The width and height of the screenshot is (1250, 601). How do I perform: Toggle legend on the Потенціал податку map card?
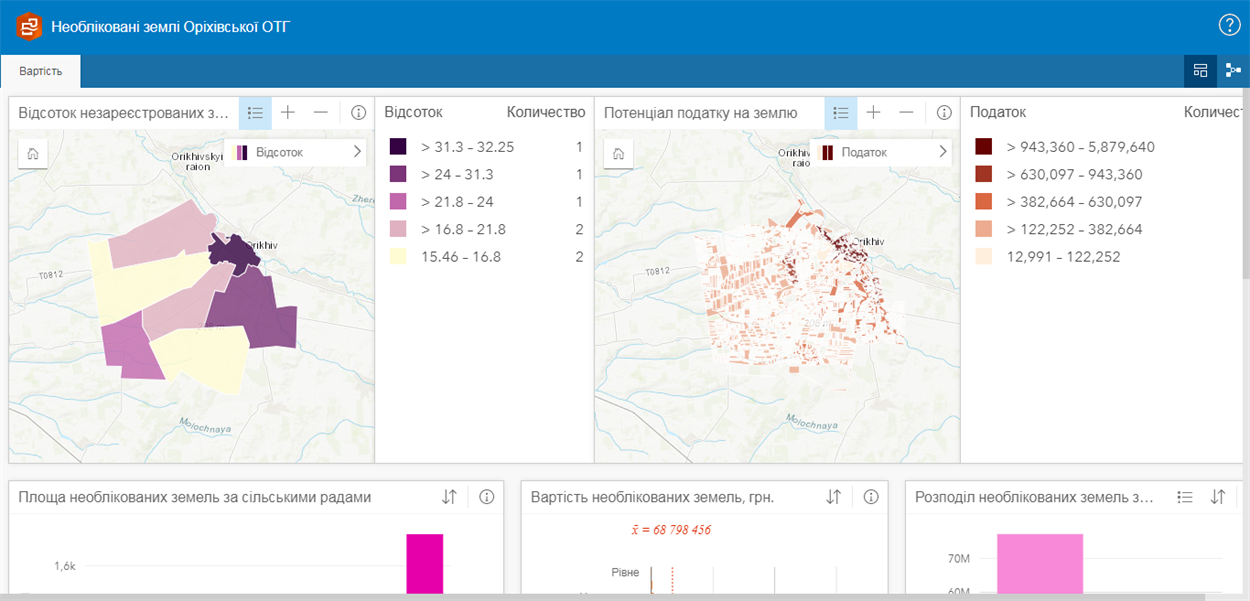[x=841, y=113]
